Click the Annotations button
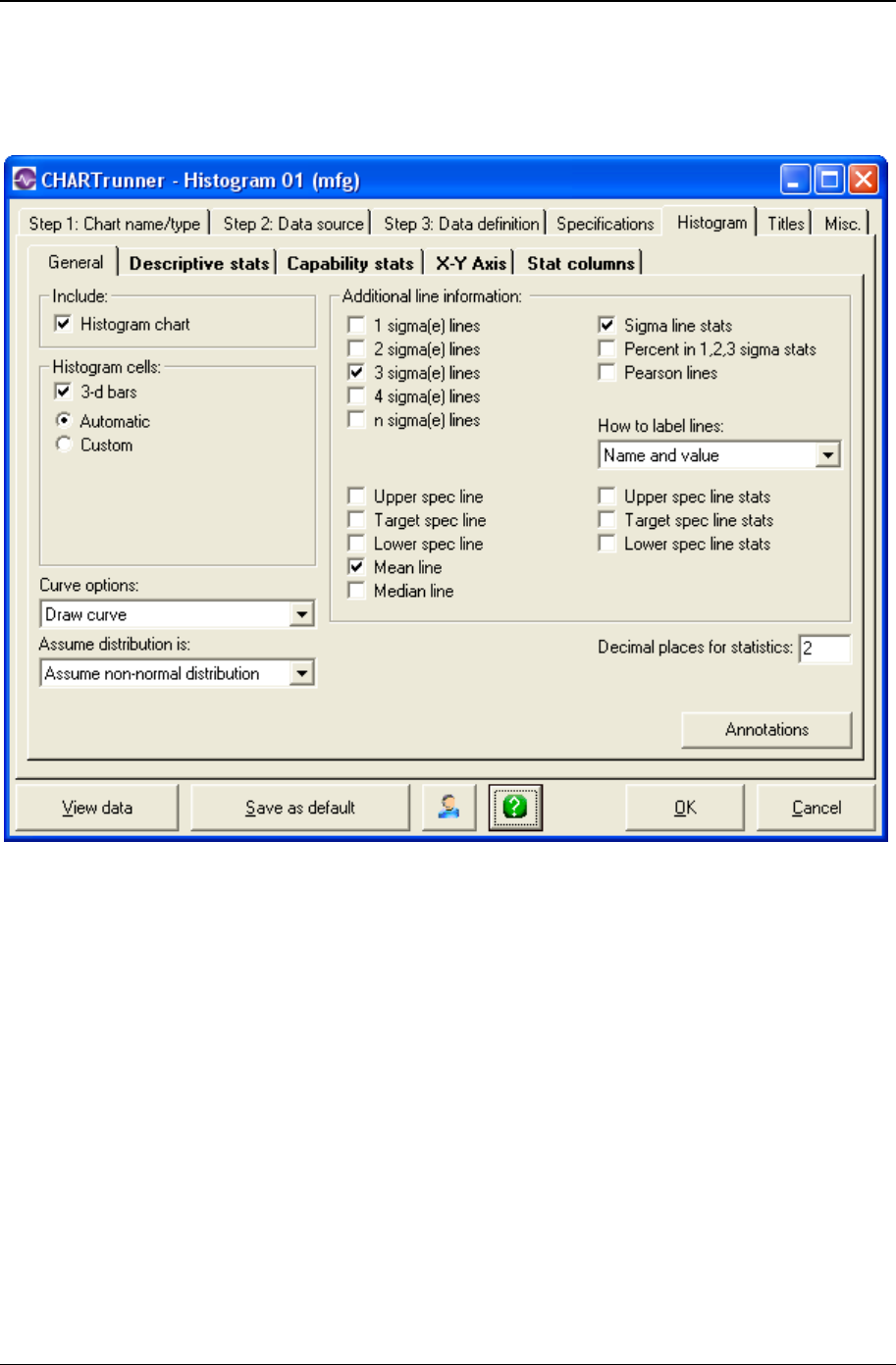Image resolution: width=896 pixels, height=1365 pixels. coord(766,729)
